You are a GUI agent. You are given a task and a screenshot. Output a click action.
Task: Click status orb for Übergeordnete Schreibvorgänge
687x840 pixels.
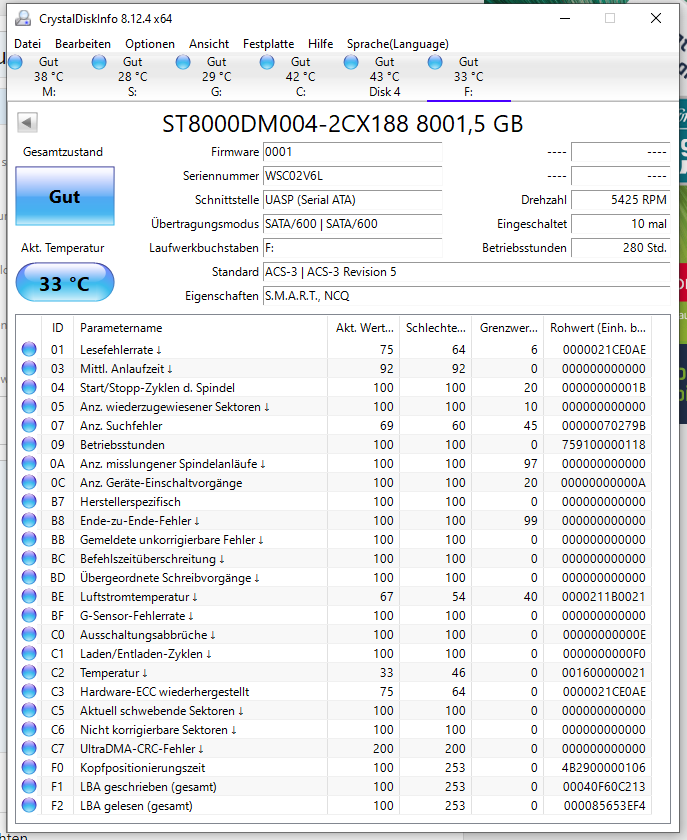[x=29, y=578]
